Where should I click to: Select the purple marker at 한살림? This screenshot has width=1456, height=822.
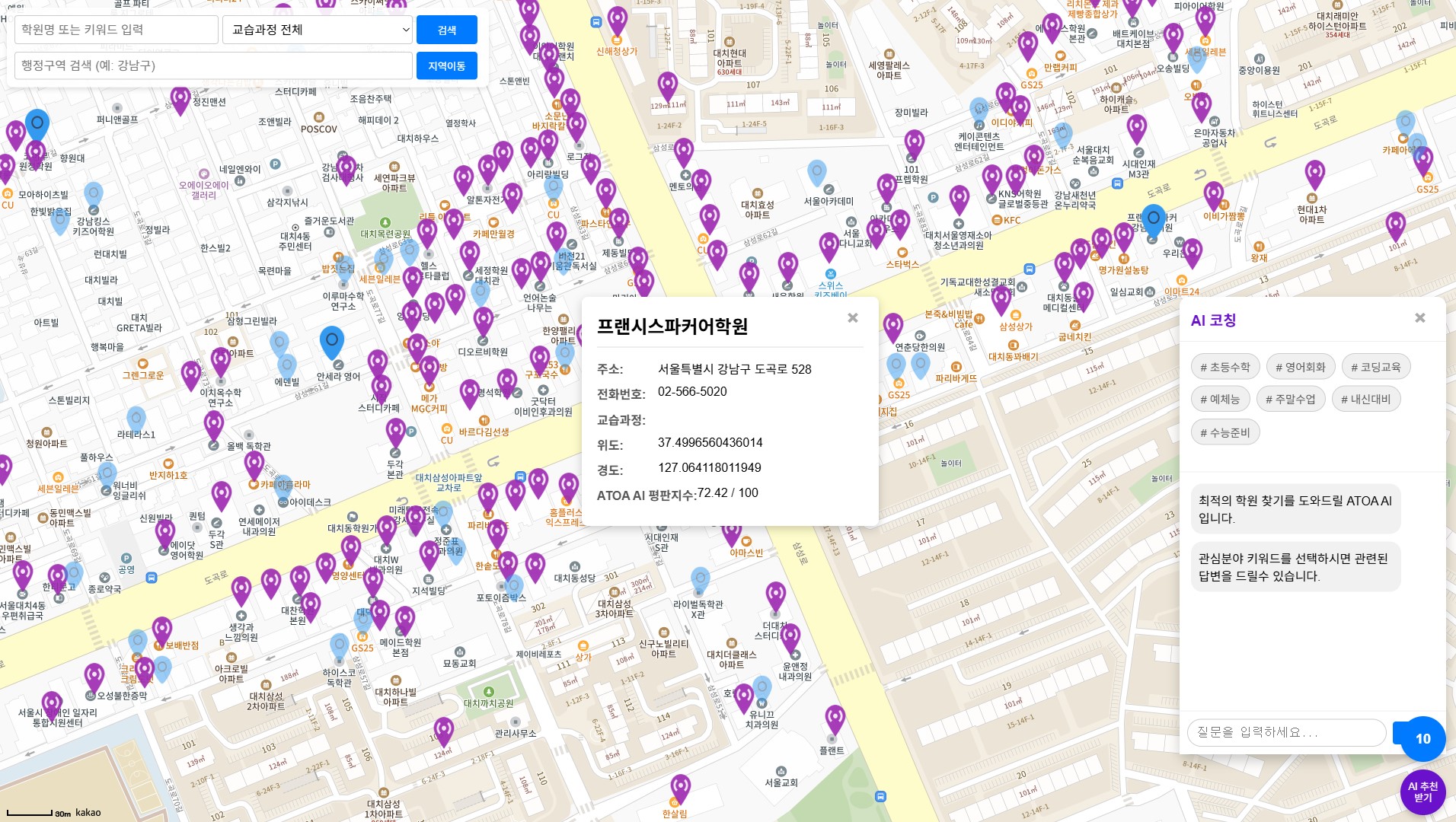click(x=679, y=789)
